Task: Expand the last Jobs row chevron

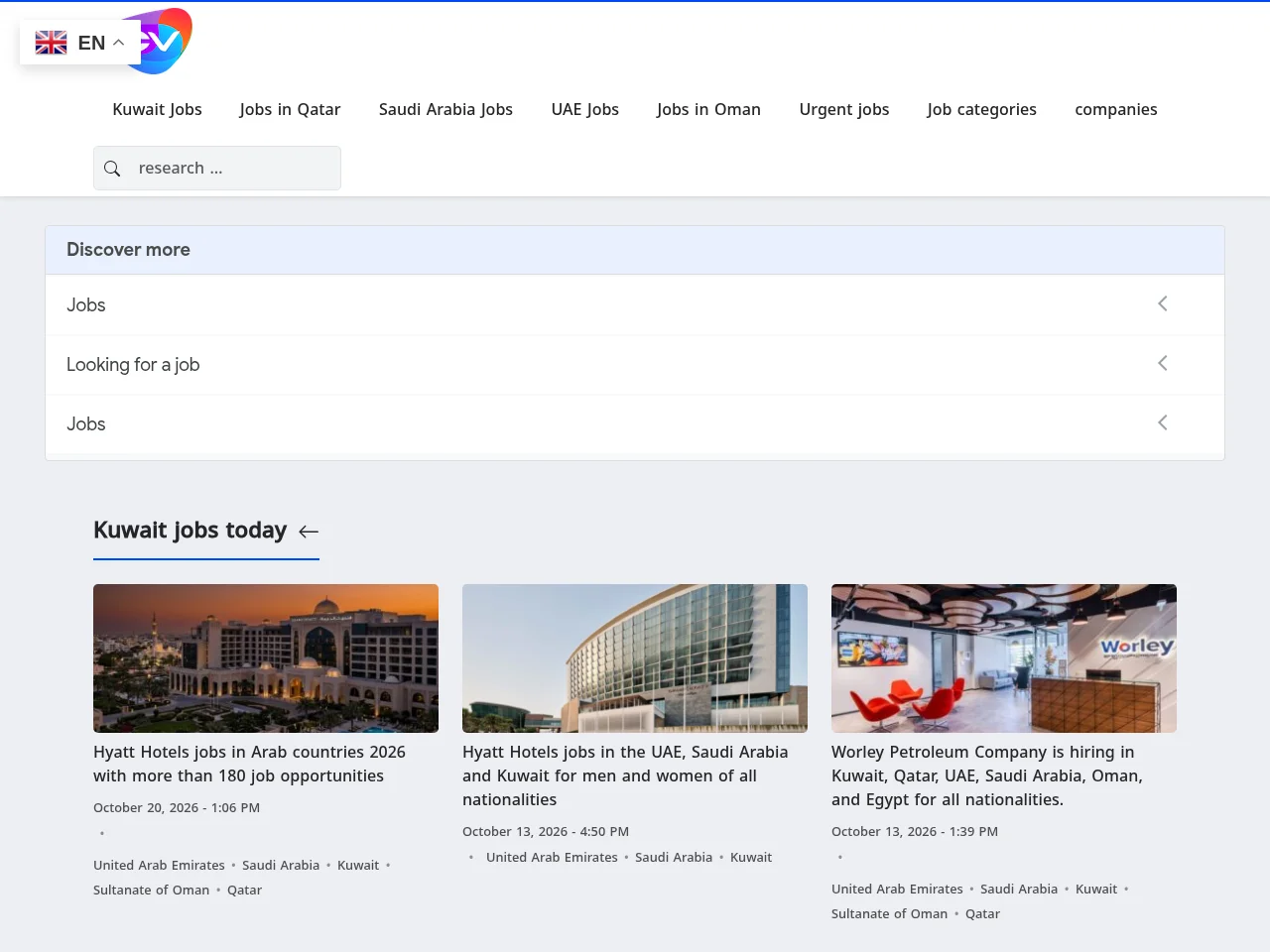Action: [1163, 422]
